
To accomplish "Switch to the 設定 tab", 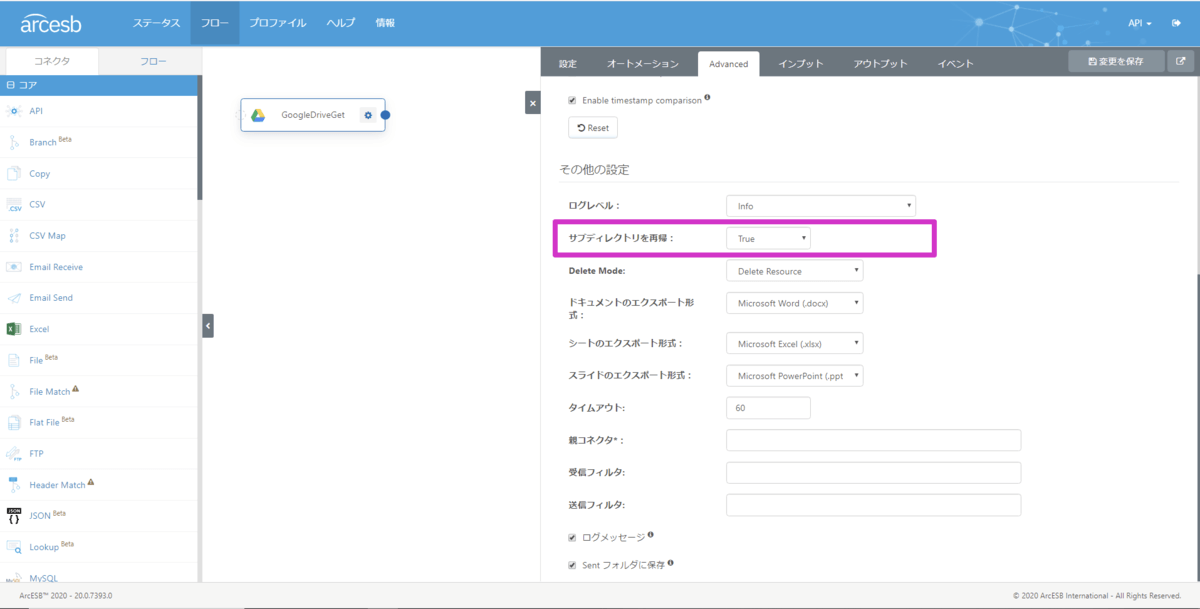I will 568,64.
